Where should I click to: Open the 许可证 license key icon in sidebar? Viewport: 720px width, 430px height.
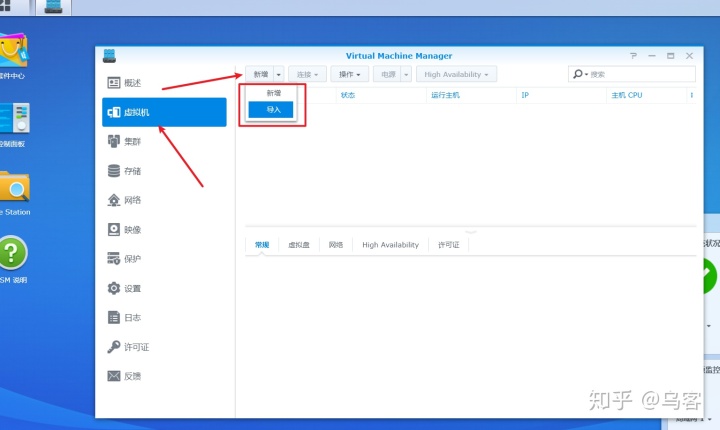[113, 347]
